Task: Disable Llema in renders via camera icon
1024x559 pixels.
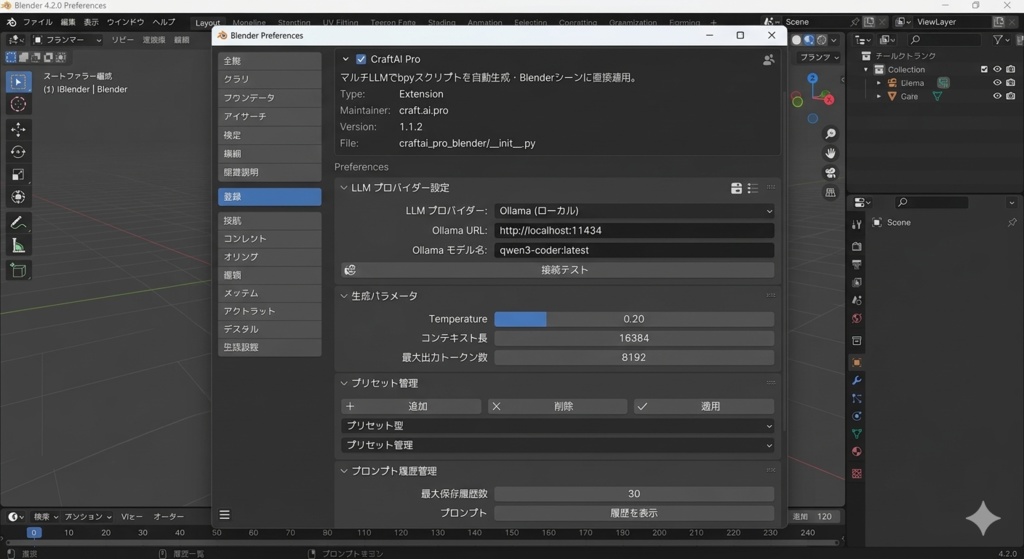Action: pos(1011,83)
